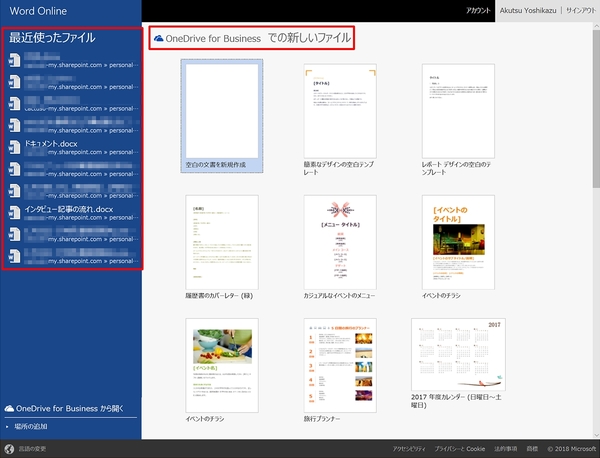Screen dimensions: 600x458
Task: Click cloud icon next to OneDrive for Business から開く
Action: 9,409
